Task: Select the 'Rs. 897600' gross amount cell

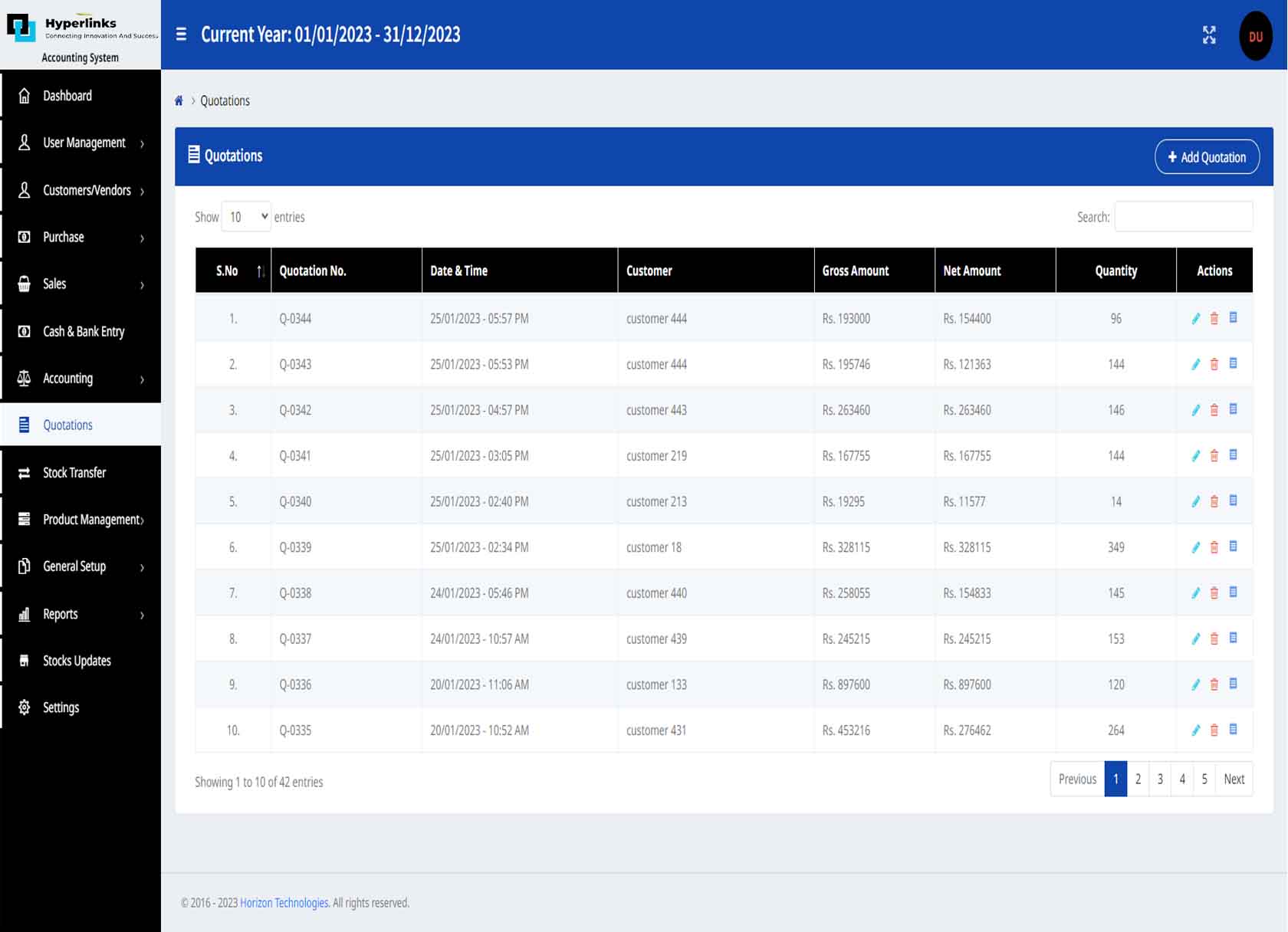Action: pos(875,684)
